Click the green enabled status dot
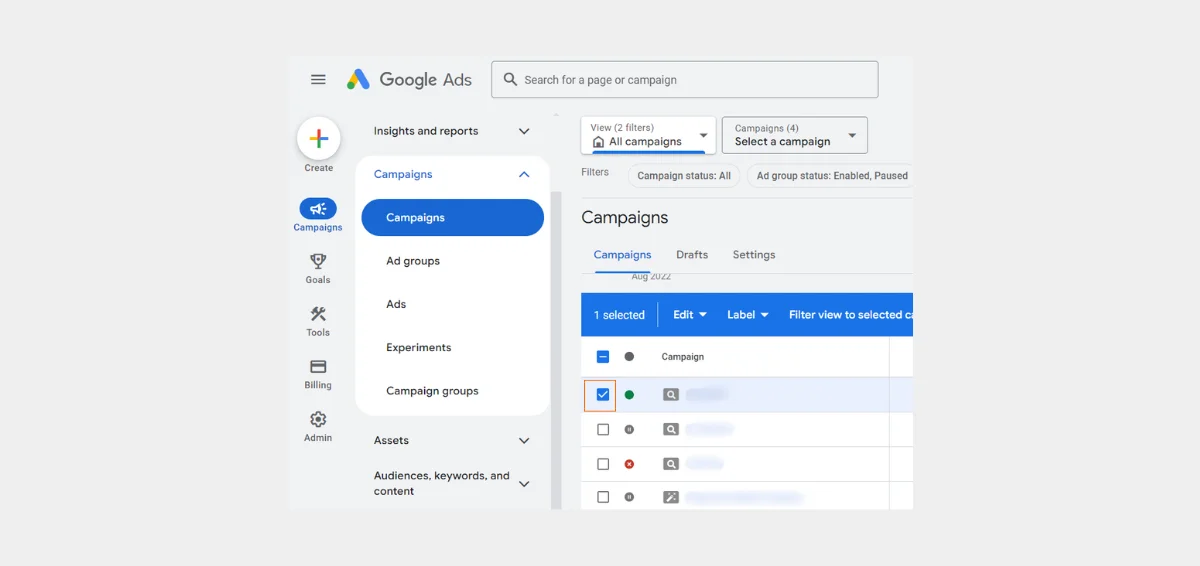 [x=629, y=395]
